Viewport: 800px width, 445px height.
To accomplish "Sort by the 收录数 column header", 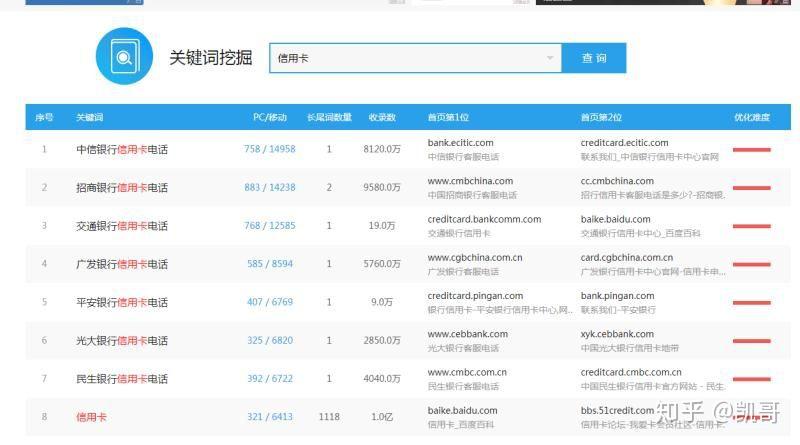I will 382,117.
